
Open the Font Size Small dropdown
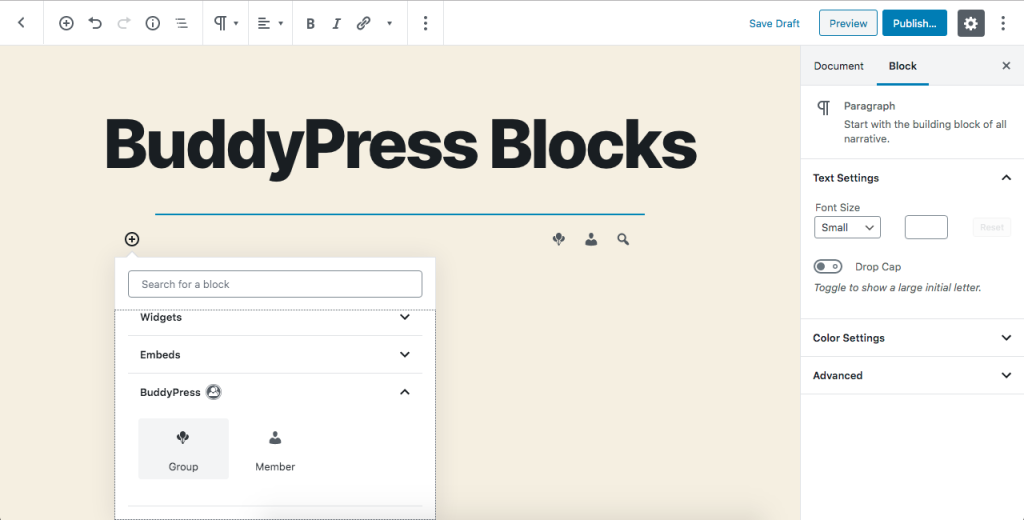point(847,227)
